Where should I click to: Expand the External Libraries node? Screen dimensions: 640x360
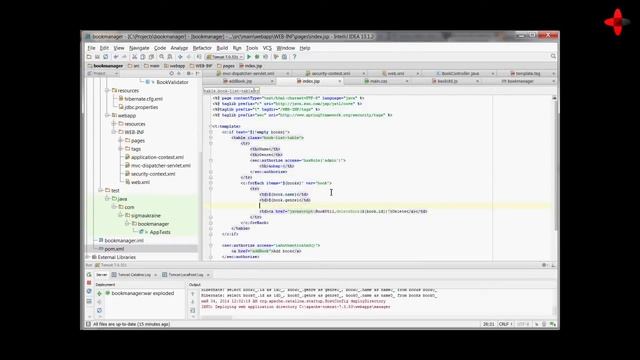point(88,257)
